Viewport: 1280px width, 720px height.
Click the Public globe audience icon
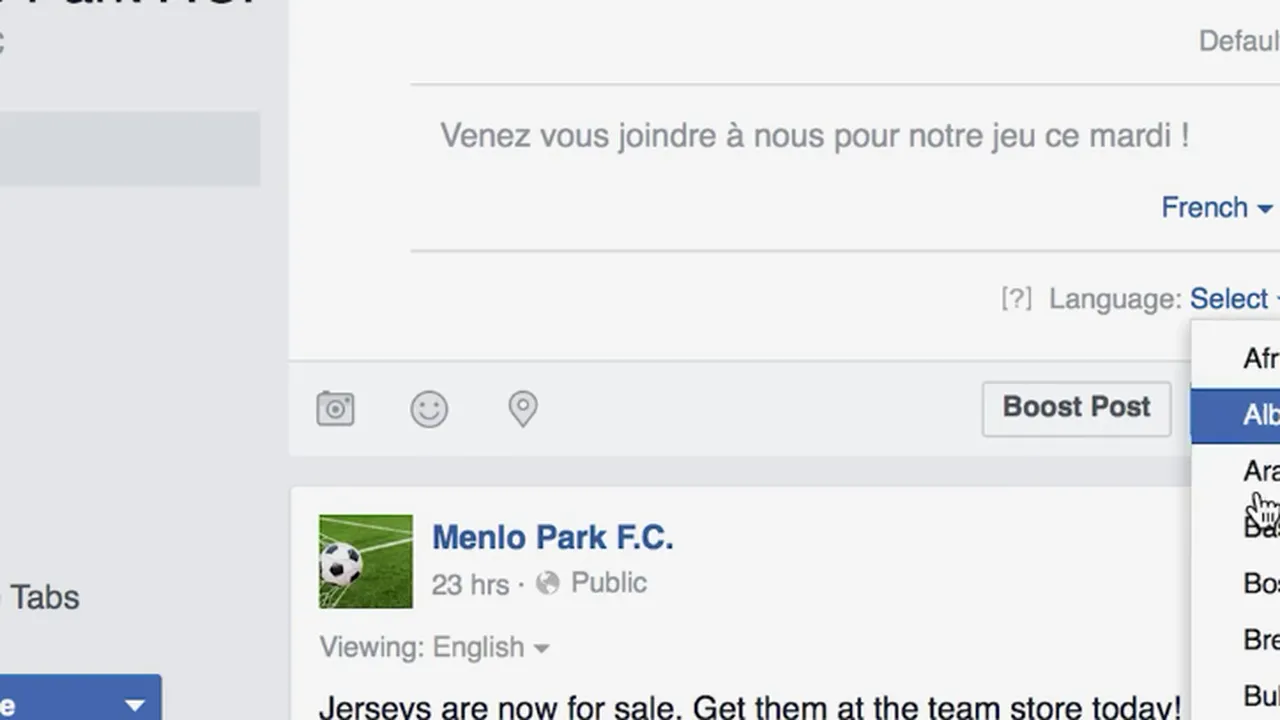click(x=548, y=583)
